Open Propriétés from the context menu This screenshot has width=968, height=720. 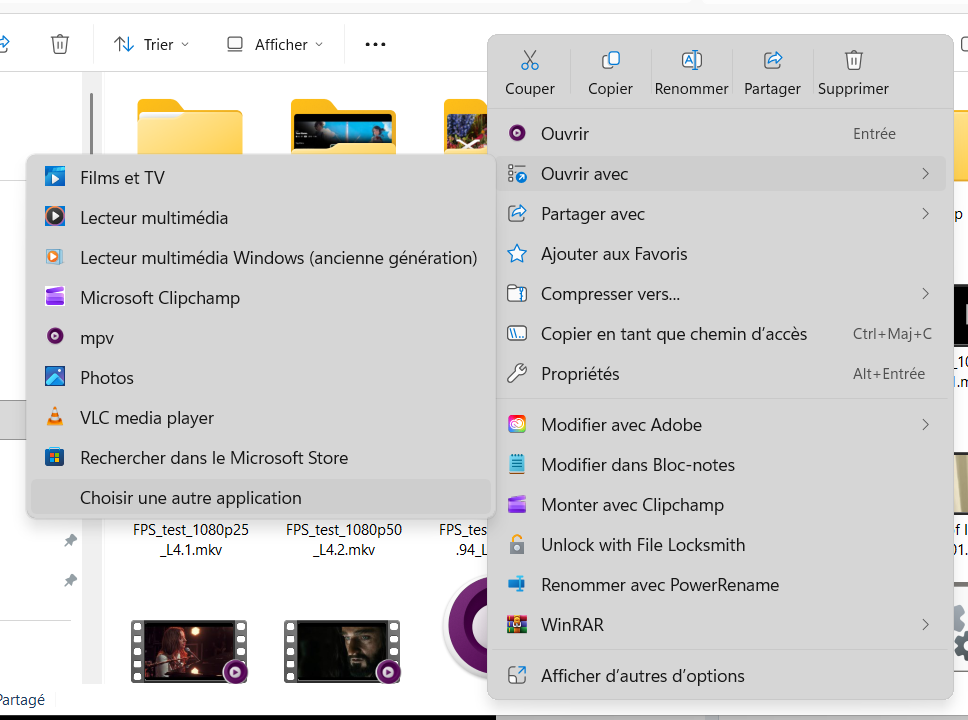[580, 374]
